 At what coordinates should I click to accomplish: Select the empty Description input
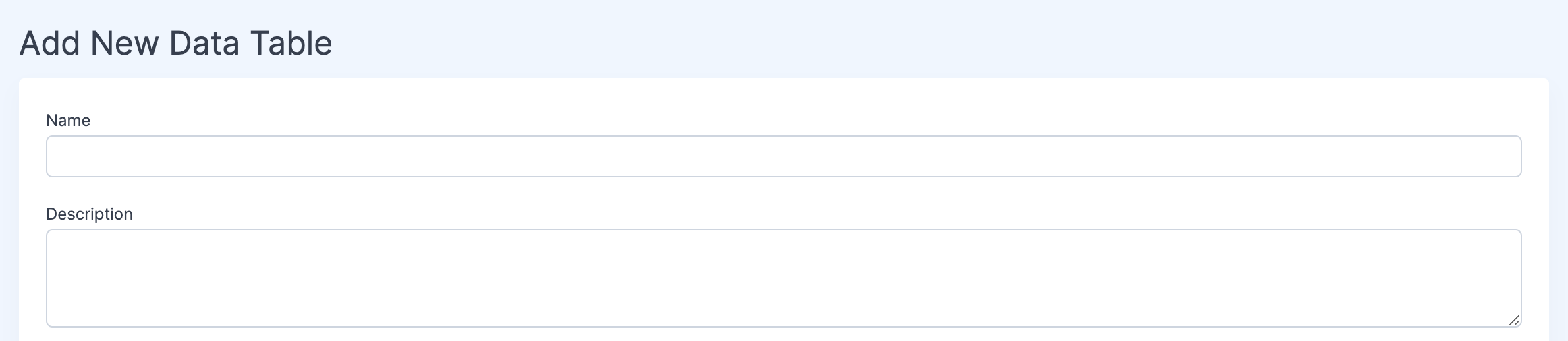pos(783,278)
